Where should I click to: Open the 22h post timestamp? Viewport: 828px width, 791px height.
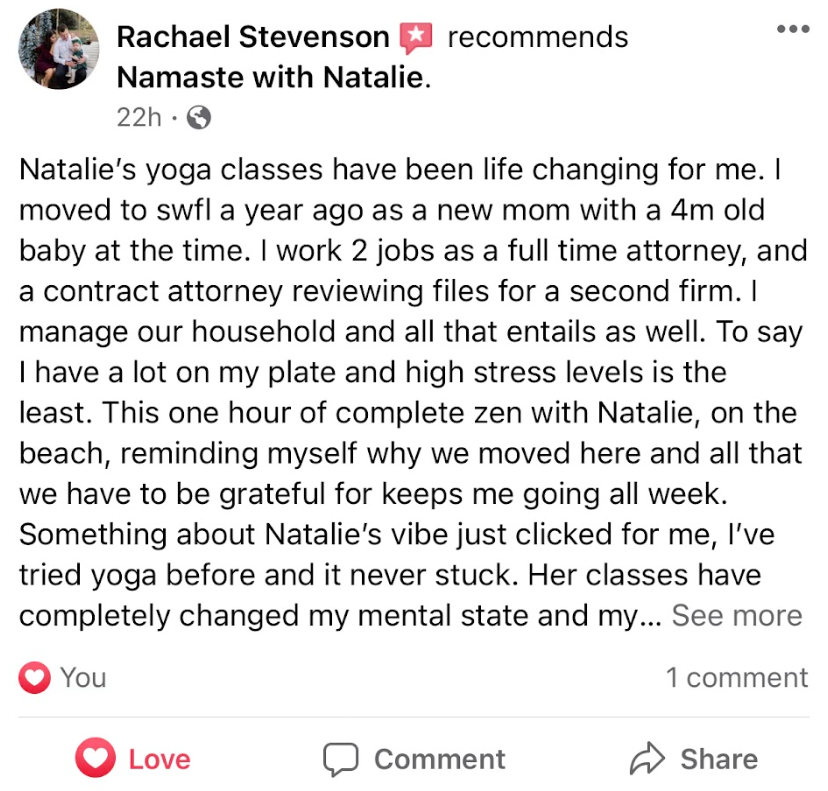point(138,117)
